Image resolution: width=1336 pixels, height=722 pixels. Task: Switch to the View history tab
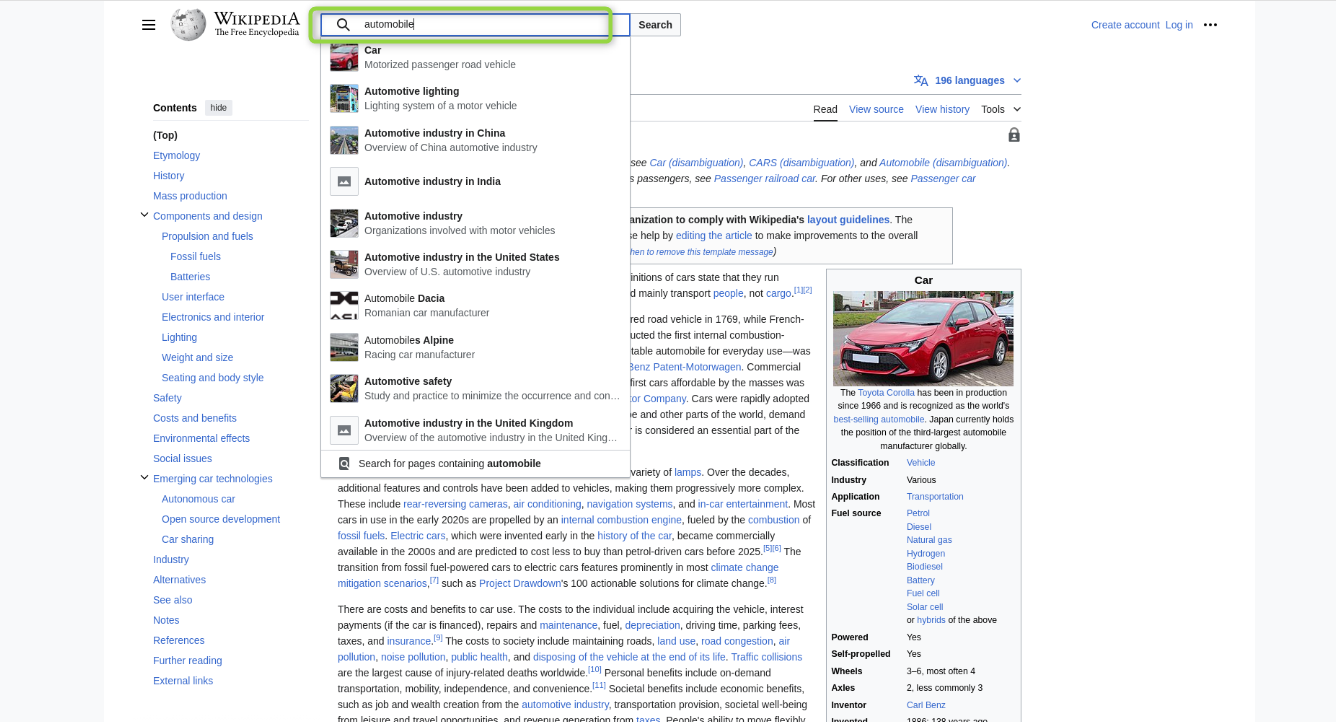[942, 109]
